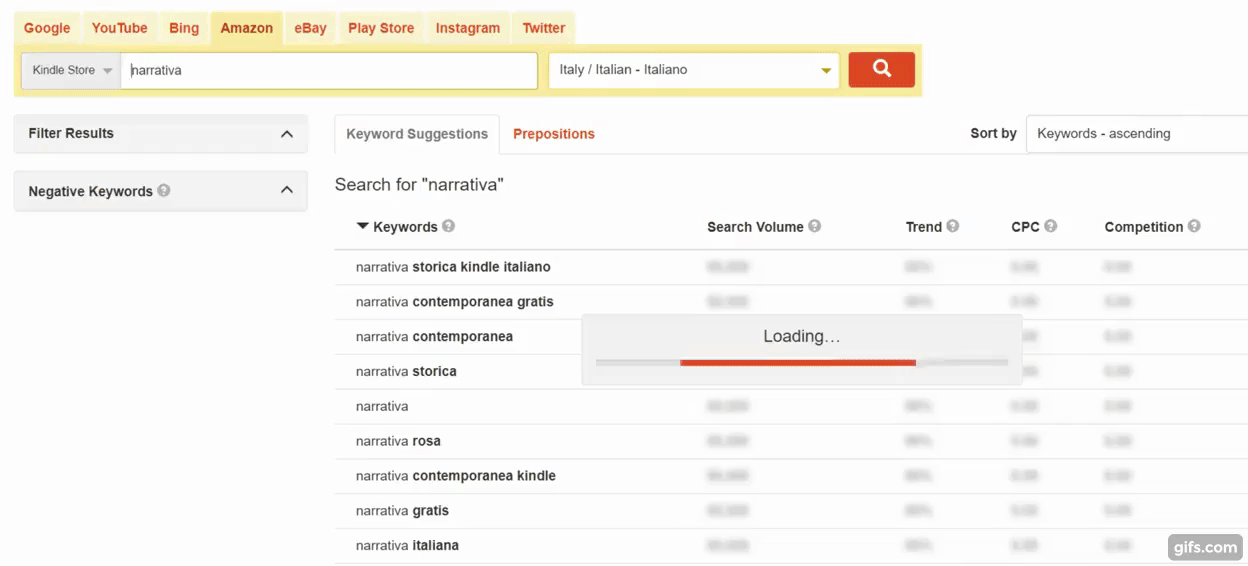This screenshot has height=566, width=1248.
Task: Click the narrativa search input field
Action: (330, 70)
